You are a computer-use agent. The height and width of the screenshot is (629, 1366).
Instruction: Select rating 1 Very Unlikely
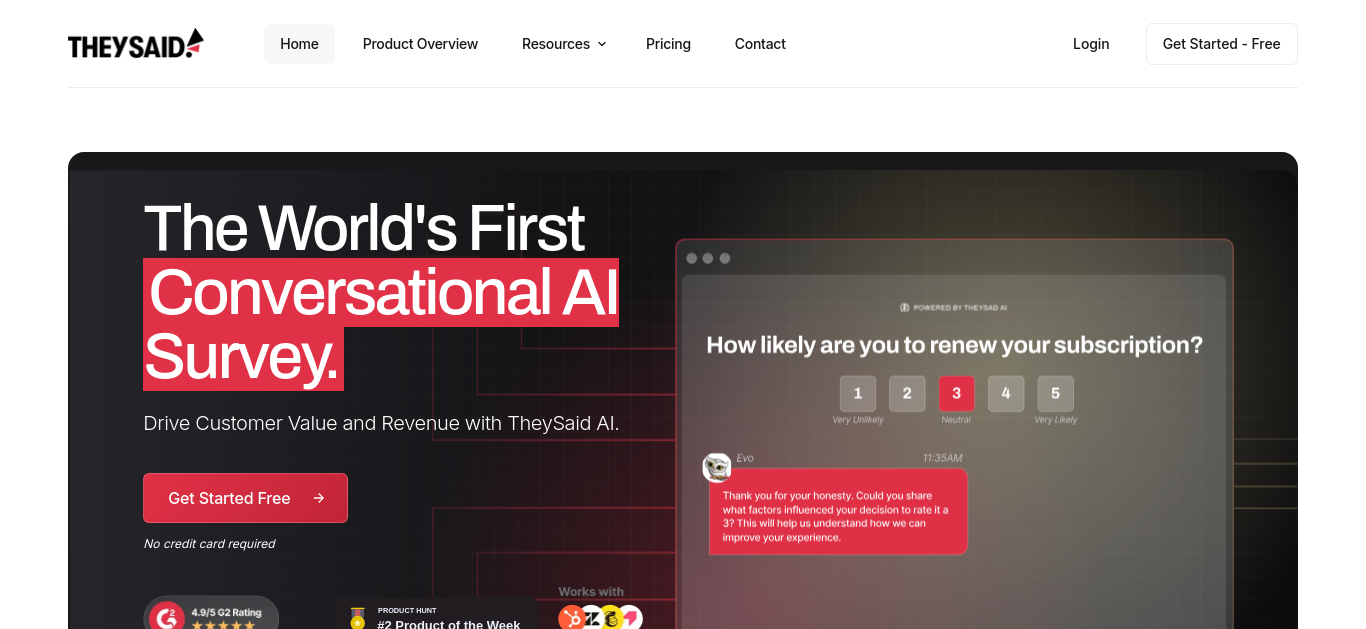pos(858,393)
